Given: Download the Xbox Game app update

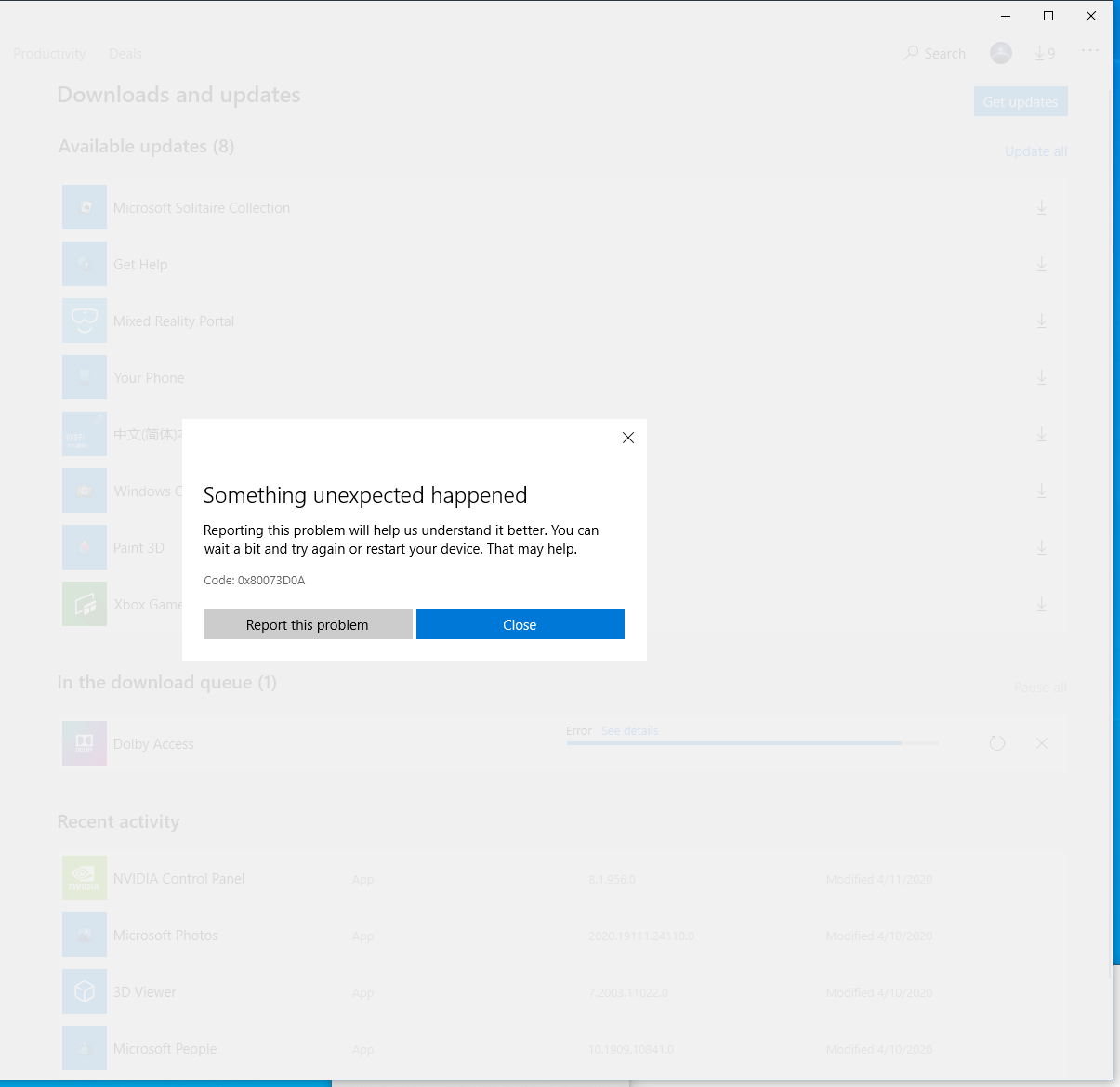Looking at the screenshot, I should point(1042,605).
